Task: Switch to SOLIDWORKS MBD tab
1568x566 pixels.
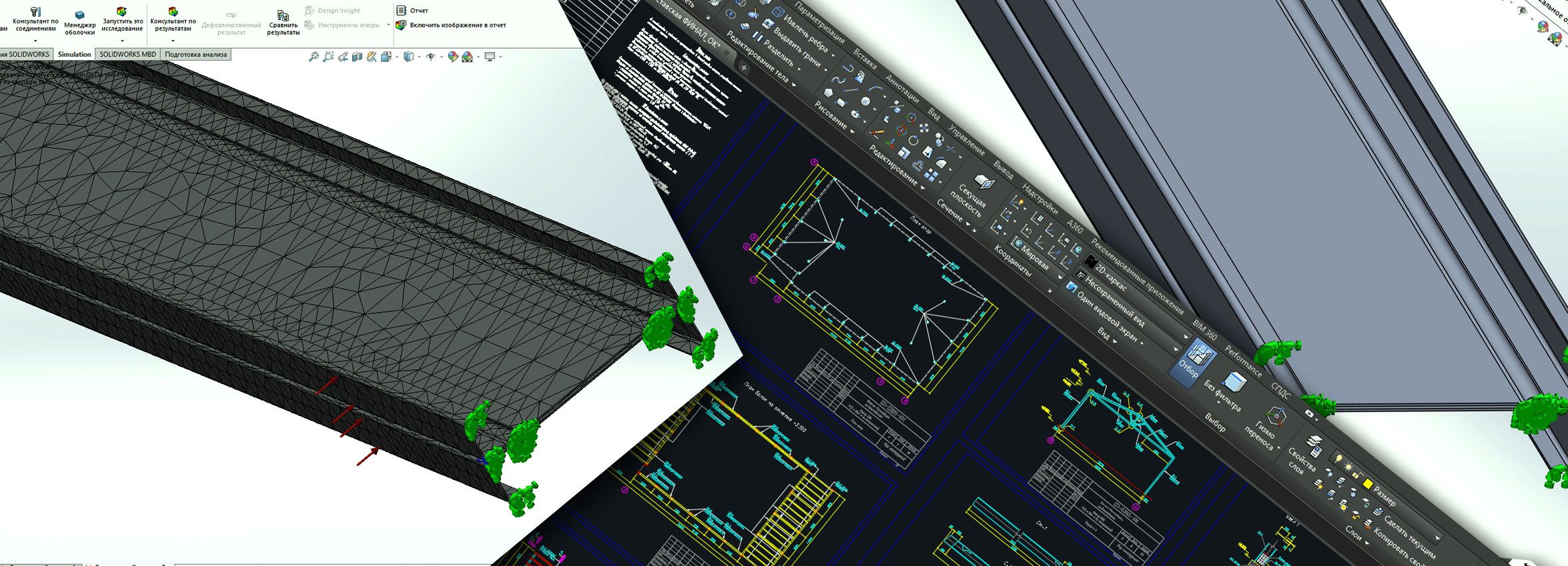Action: coord(127,55)
